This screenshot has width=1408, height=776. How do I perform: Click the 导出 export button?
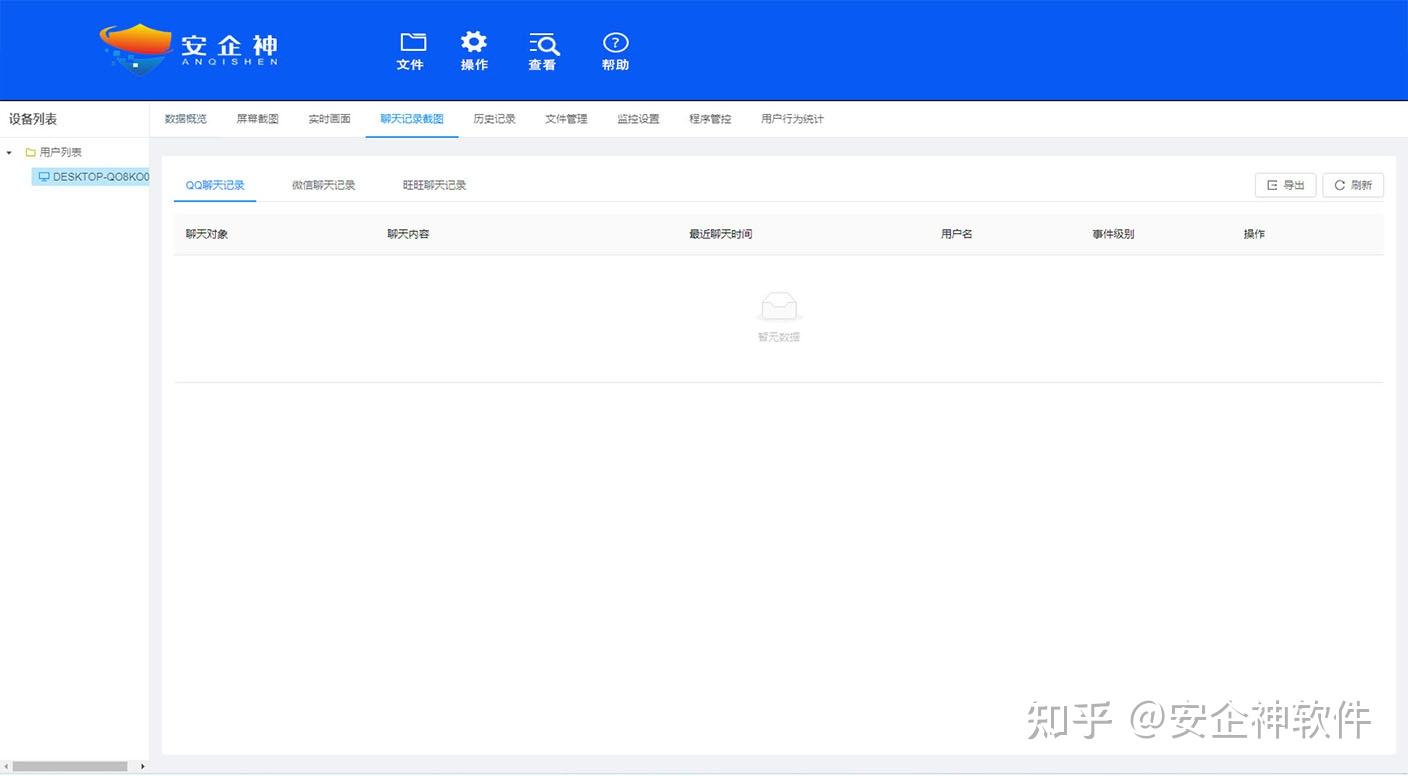pos(1285,185)
